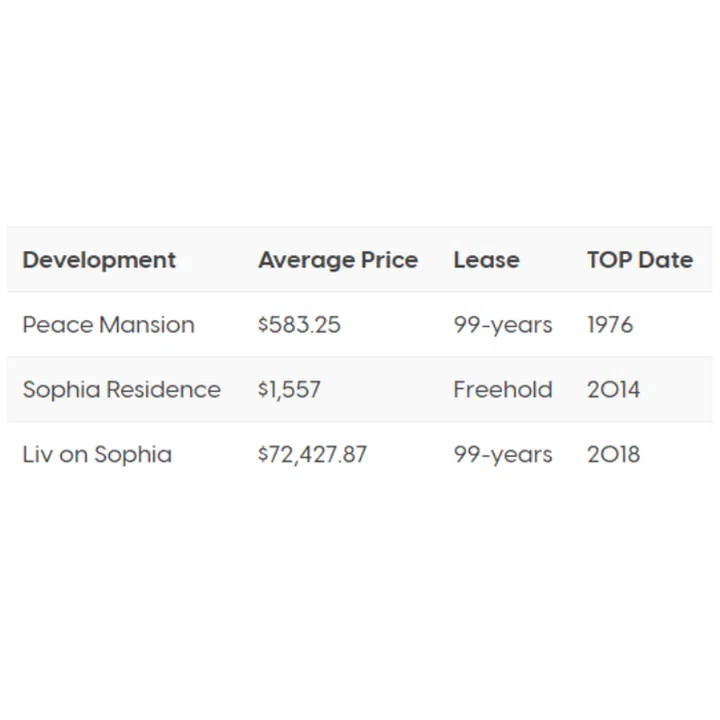The image size is (720, 720).
Task: Select the 2018 TOP date cell
Action: (x=614, y=455)
